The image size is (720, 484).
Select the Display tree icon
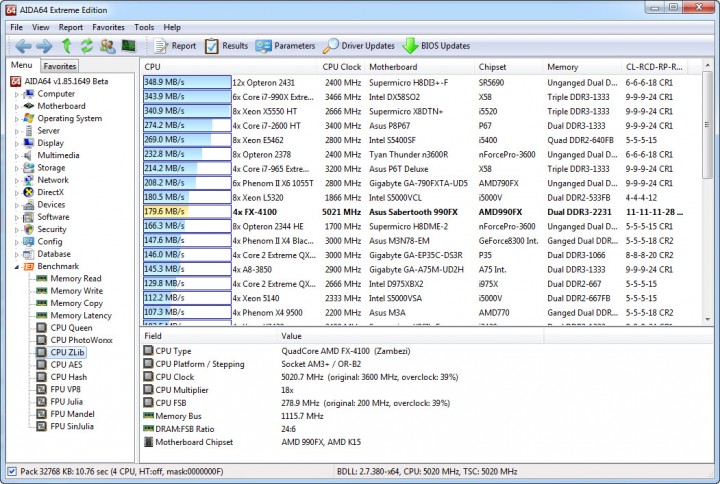29,143
